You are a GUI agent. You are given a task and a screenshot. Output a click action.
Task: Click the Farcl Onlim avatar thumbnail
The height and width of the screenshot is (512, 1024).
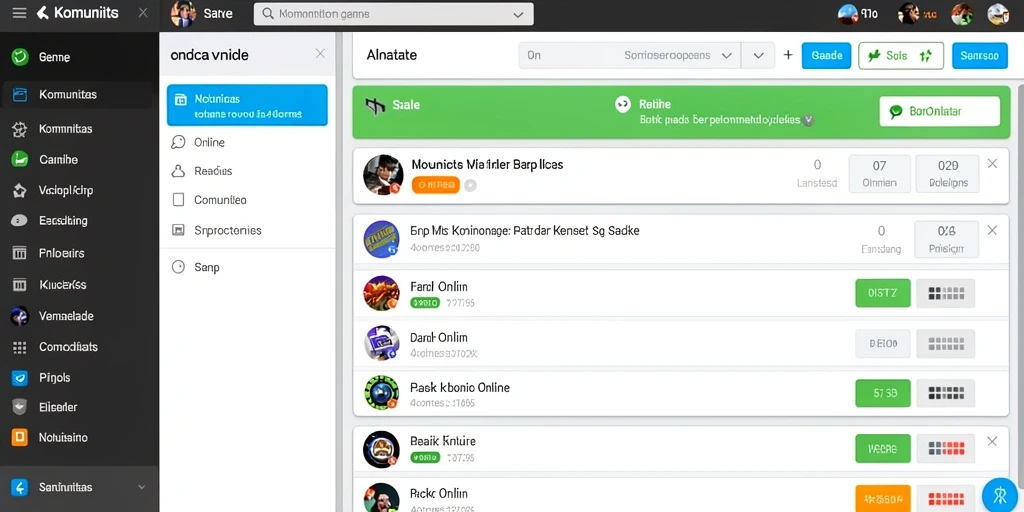pyautogui.click(x=381, y=293)
